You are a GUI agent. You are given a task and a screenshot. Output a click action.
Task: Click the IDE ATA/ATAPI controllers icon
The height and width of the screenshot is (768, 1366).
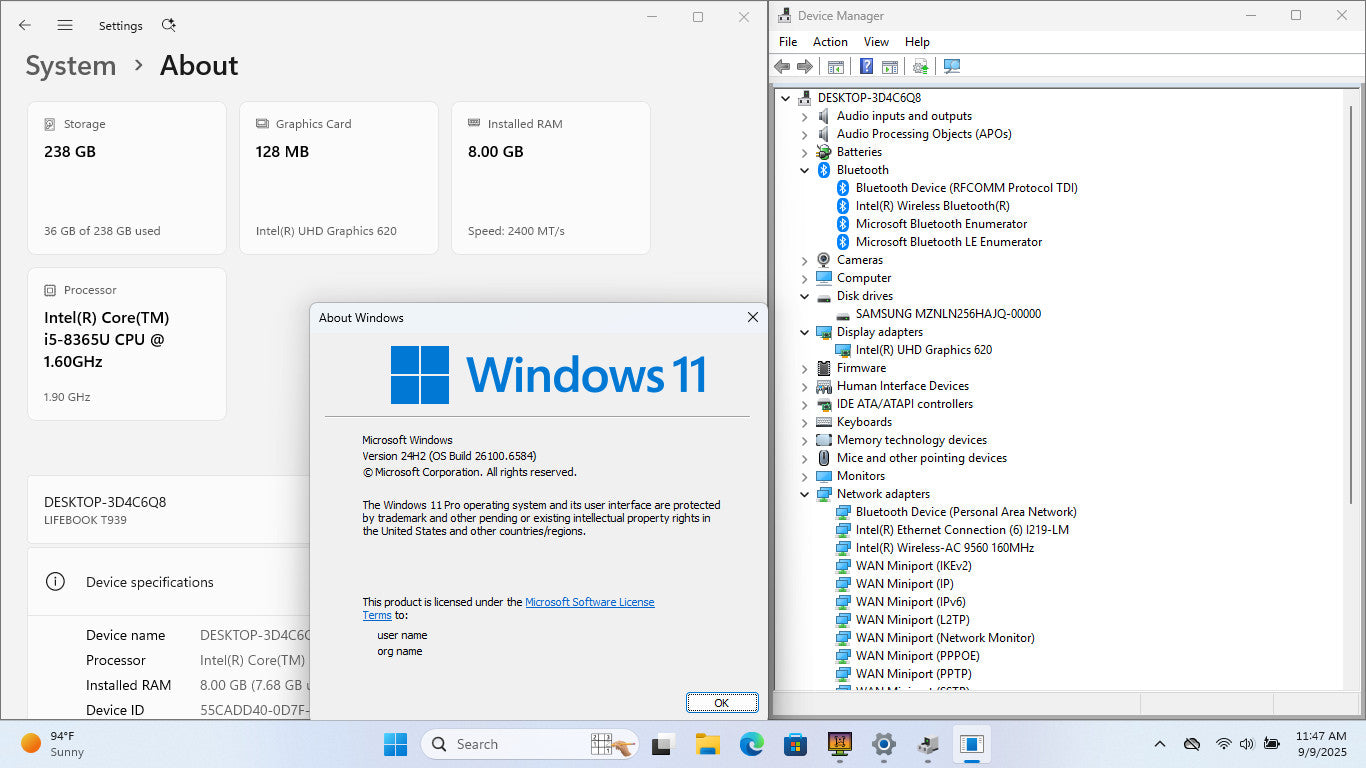point(824,404)
